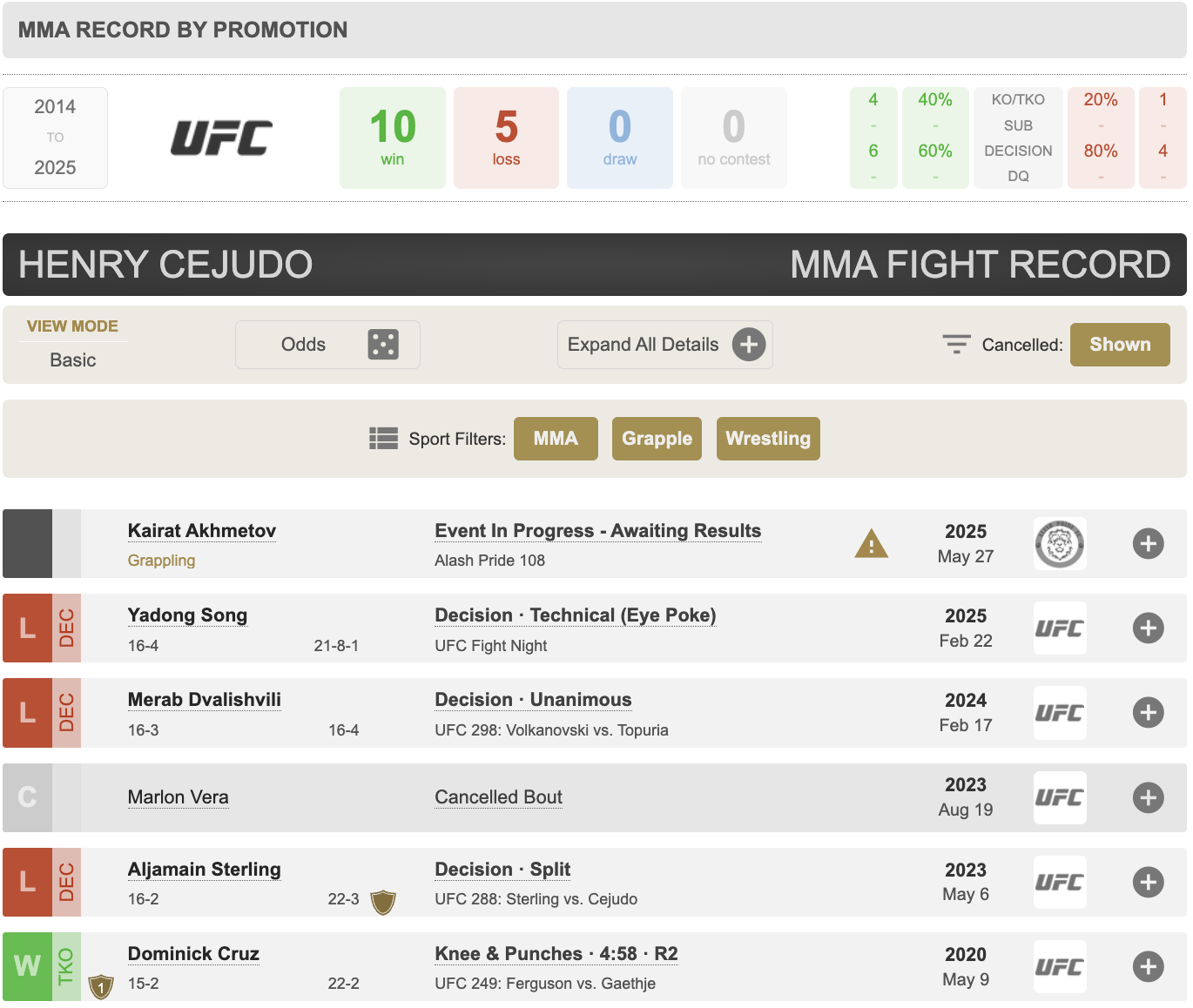Open Aljamain Sterling fighter link
The width and height of the screenshot is (1193, 1008).
(205, 870)
